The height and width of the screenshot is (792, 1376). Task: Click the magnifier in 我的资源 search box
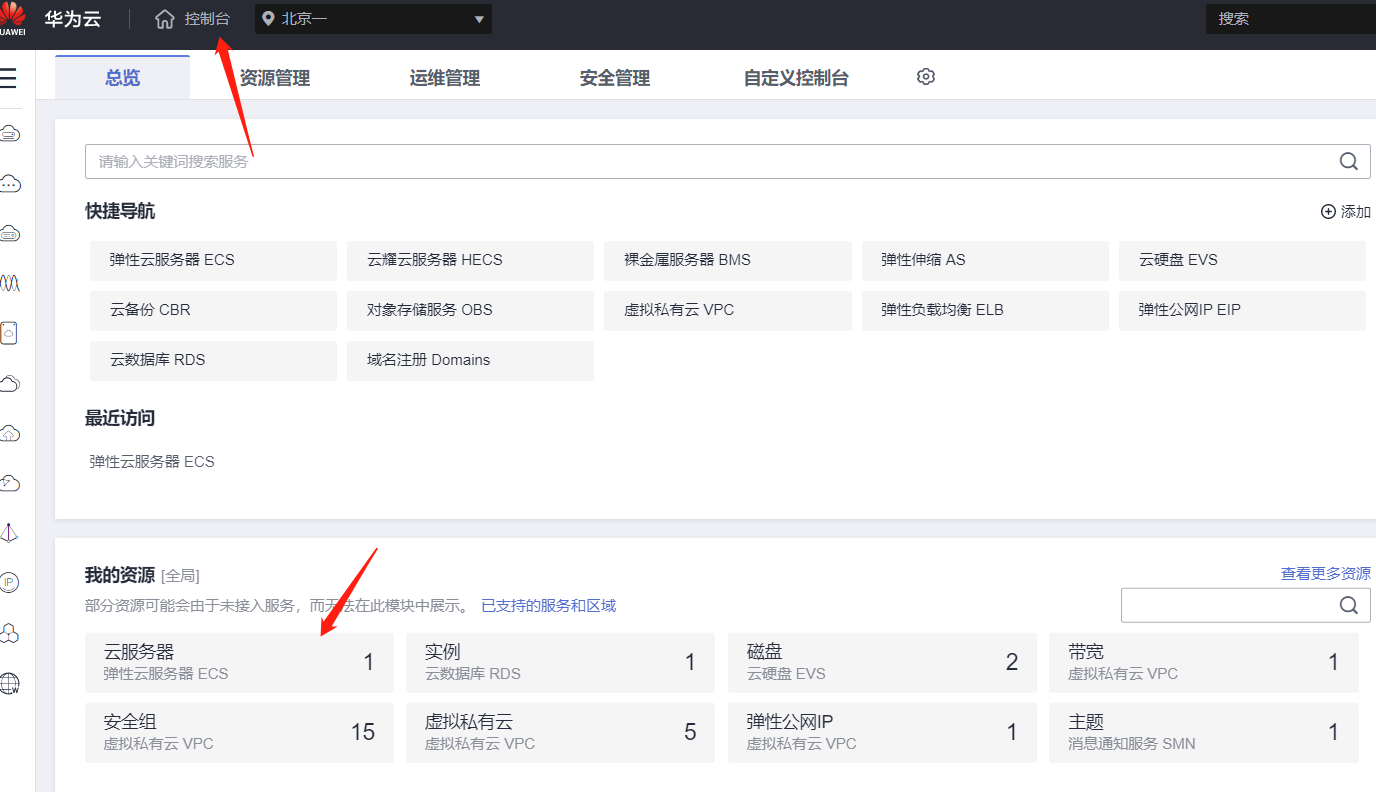pyautogui.click(x=1348, y=605)
